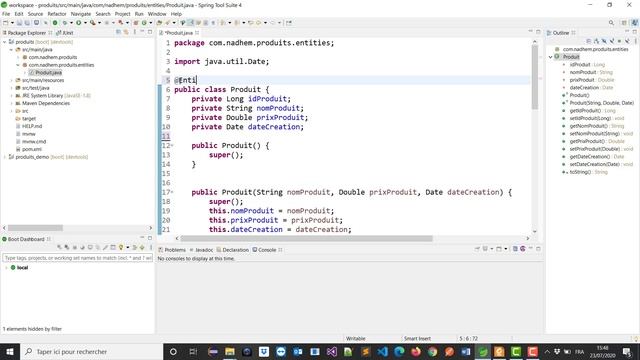This screenshot has height=360, width=640.
Task: Click the green Run toolbar button
Action: pos(79,23)
